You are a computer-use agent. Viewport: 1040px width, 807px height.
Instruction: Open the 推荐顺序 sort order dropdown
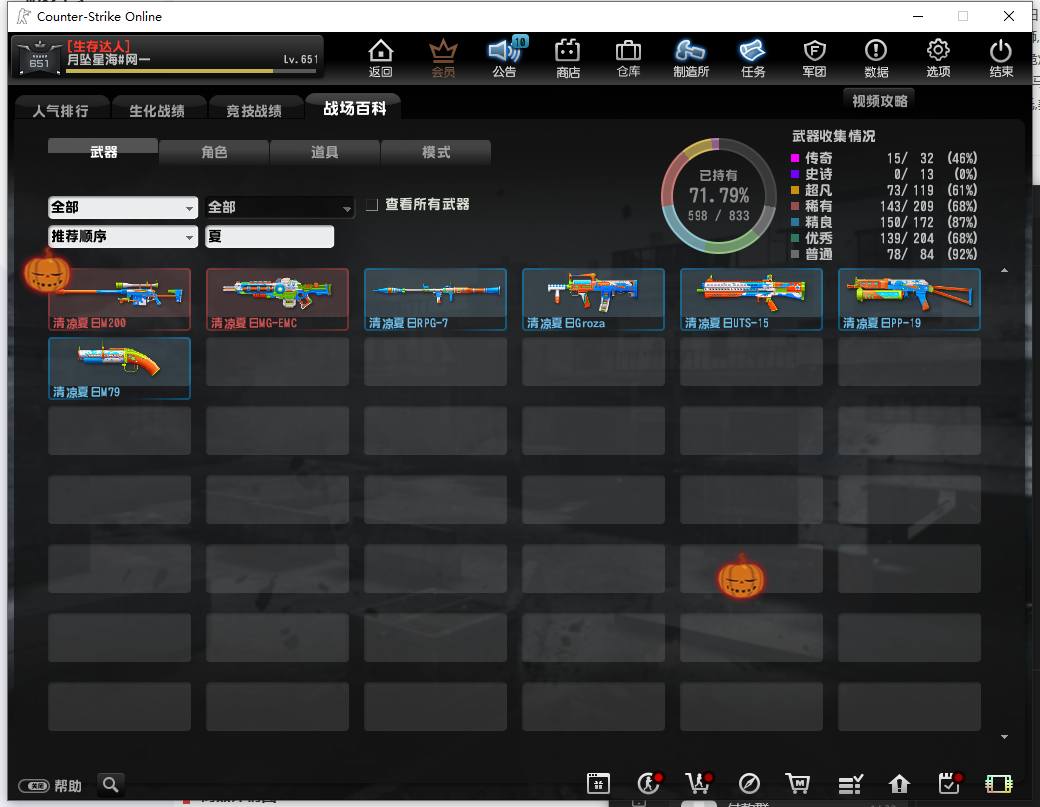pyautogui.click(x=123, y=237)
